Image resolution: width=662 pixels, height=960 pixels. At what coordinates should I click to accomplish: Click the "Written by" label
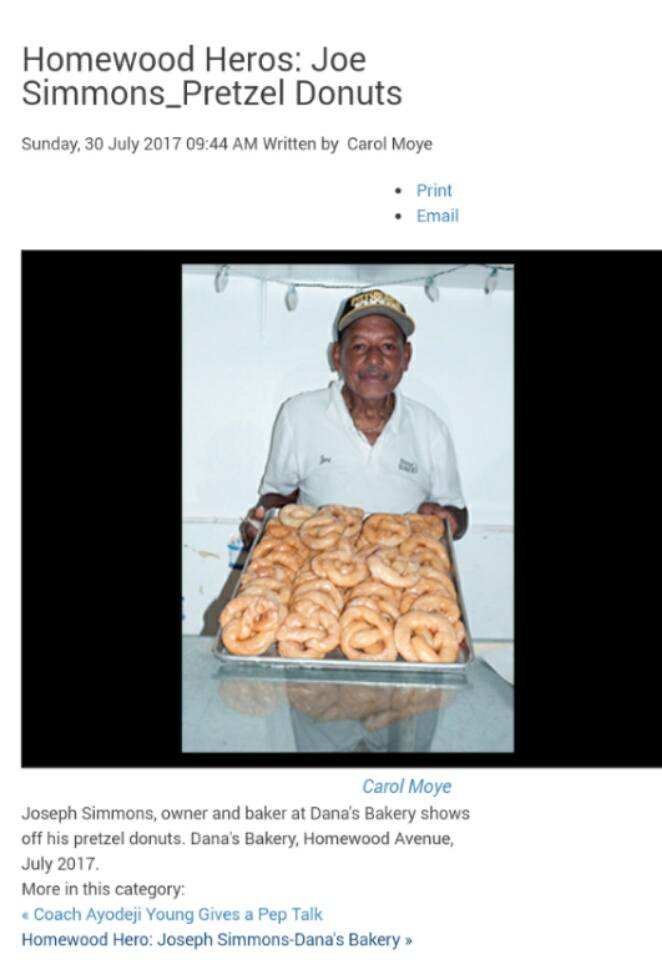pyautogui.click(x=300, y=144)
